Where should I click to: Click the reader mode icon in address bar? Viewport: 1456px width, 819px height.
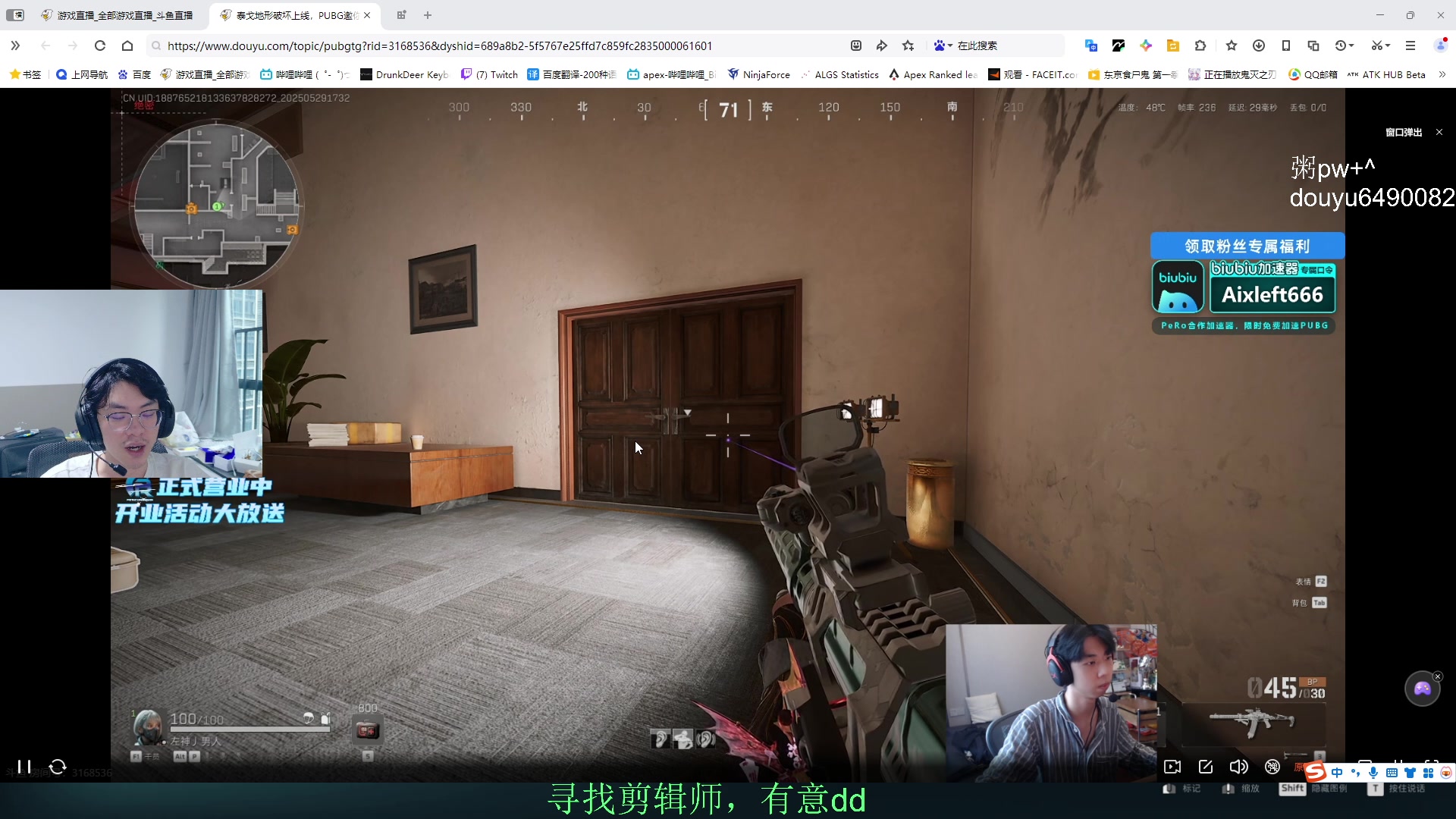[x=856, y=45]
